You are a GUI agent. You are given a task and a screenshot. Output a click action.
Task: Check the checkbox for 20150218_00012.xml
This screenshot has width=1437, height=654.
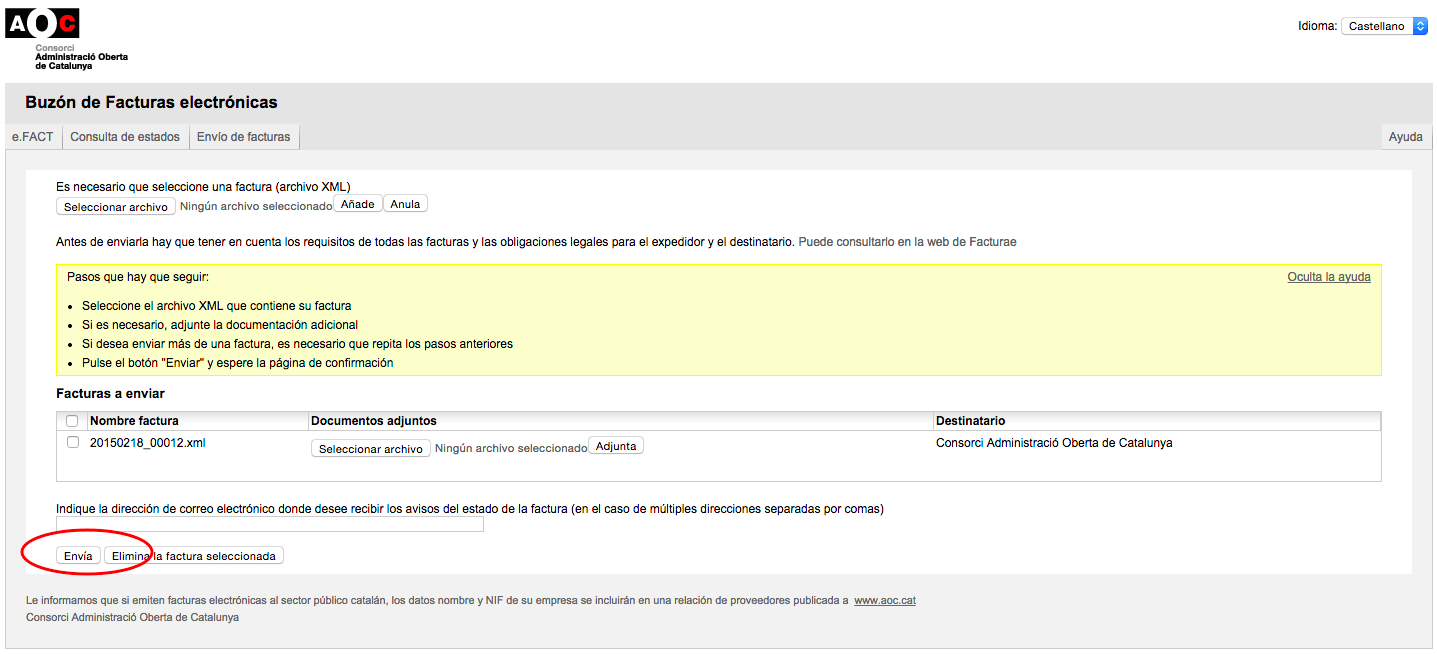[71, 442]
